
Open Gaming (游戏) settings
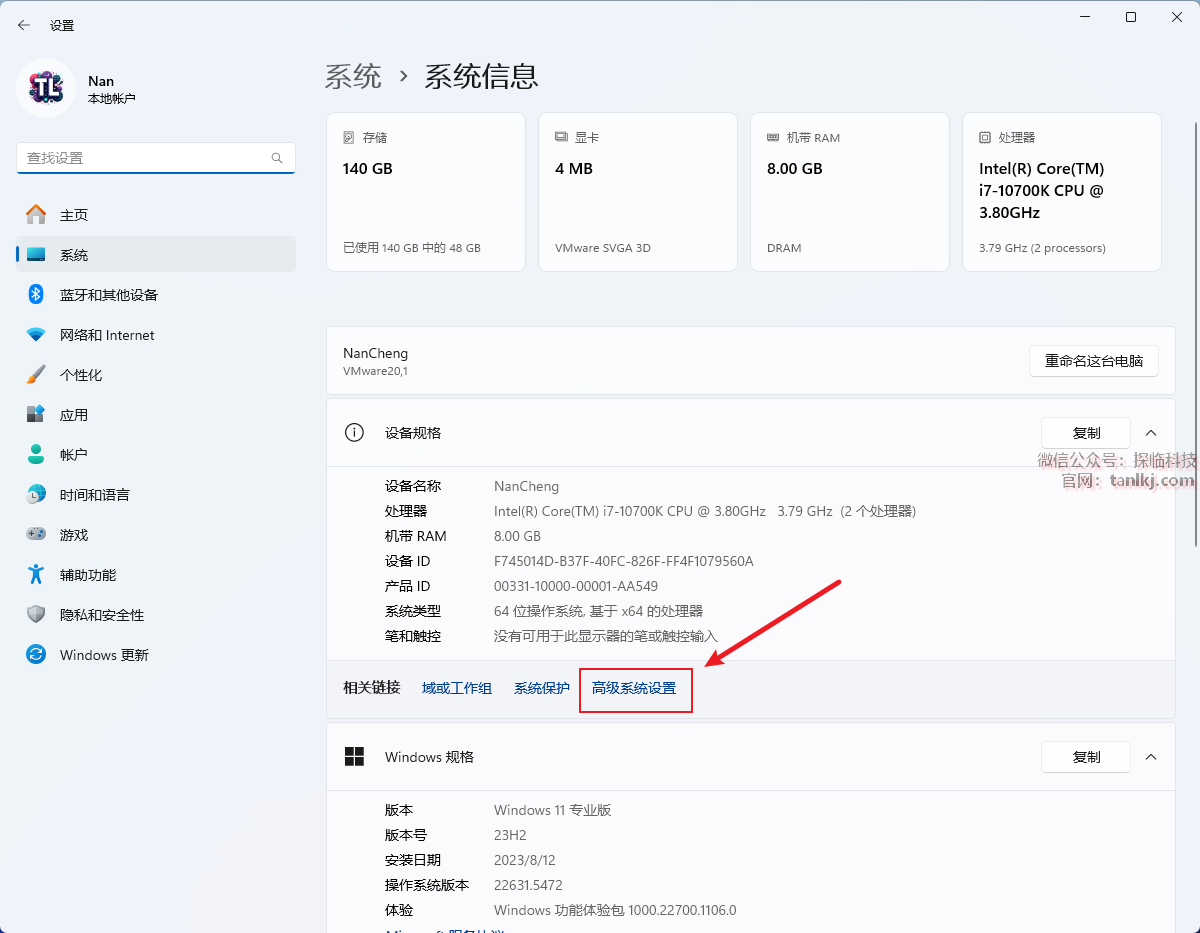click(x=73, y=535)
